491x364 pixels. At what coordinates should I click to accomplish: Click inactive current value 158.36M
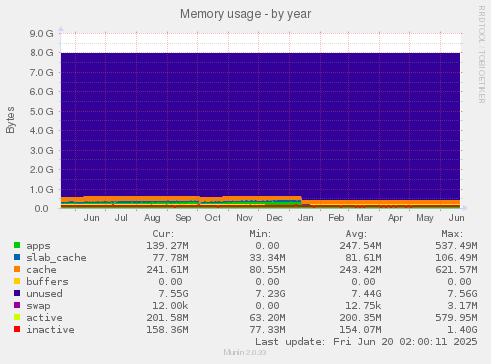[167, 330]
